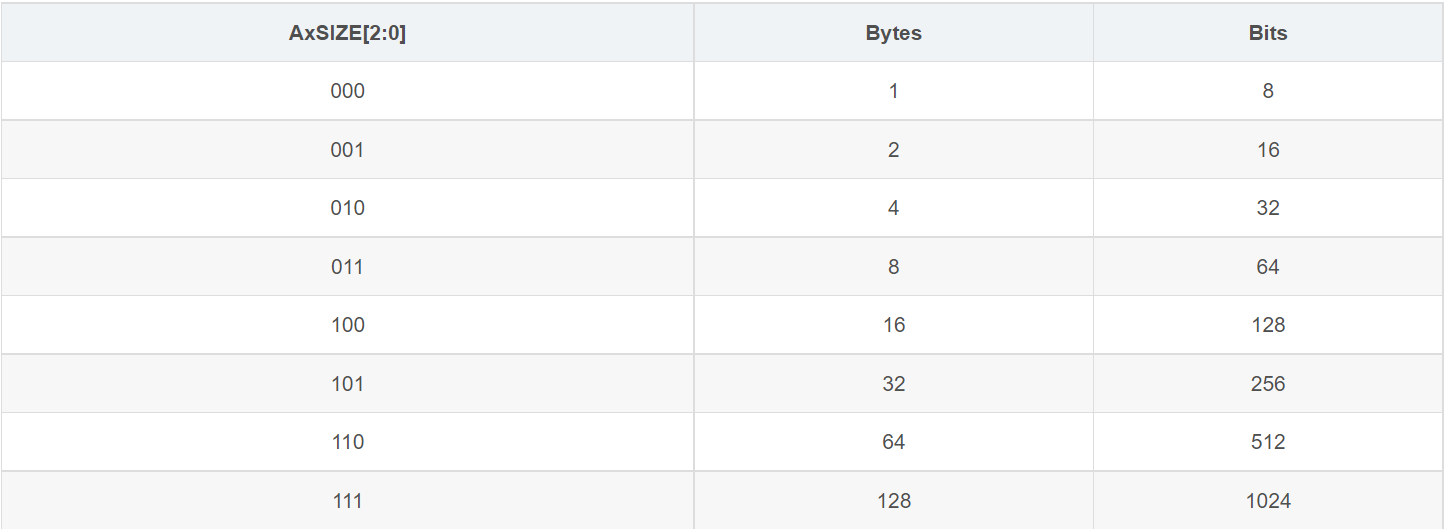The width and height of the screenshot is (1446, 529).
Task: Click the 1024 Bits cell
Action: [x=1268, y=500]
